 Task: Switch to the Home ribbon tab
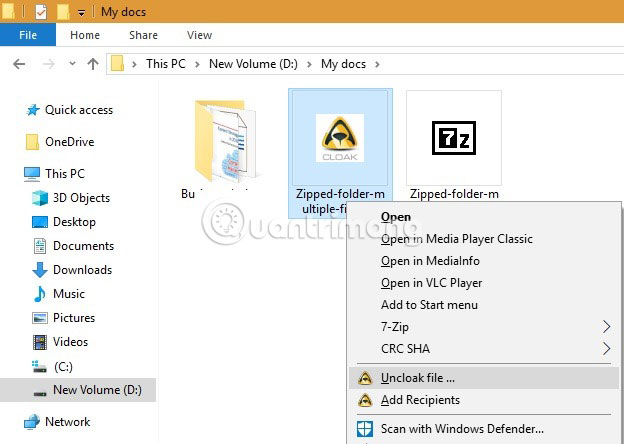(85, 35)
